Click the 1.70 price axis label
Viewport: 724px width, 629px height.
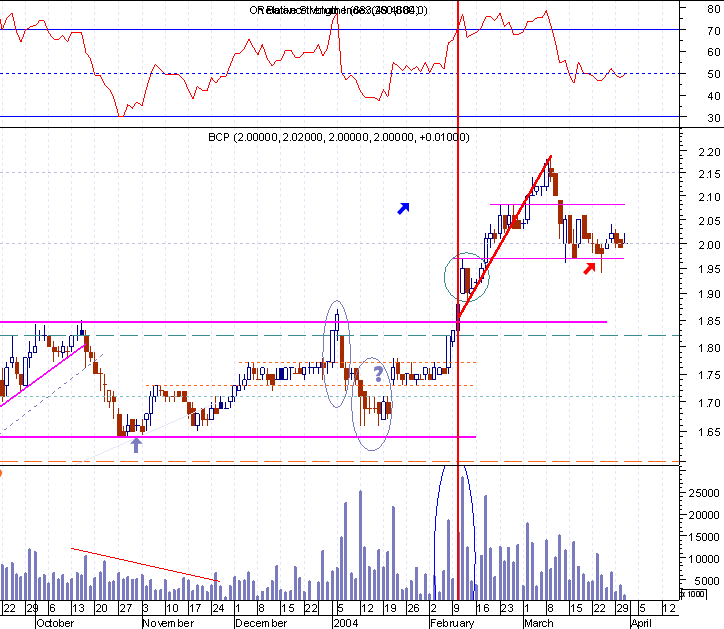[x=709, y=403]
